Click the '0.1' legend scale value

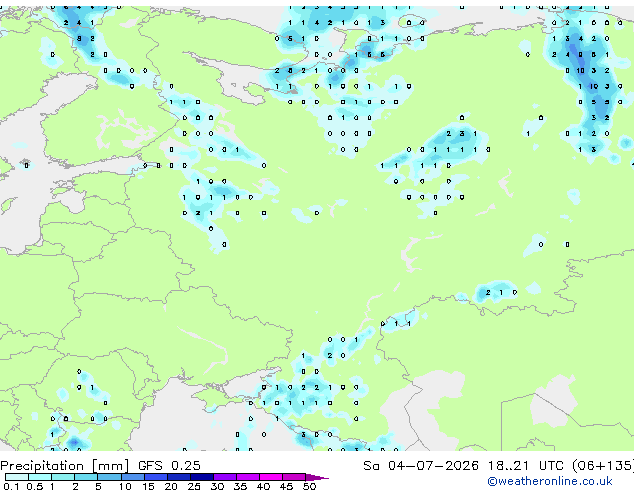pos(11,486)
